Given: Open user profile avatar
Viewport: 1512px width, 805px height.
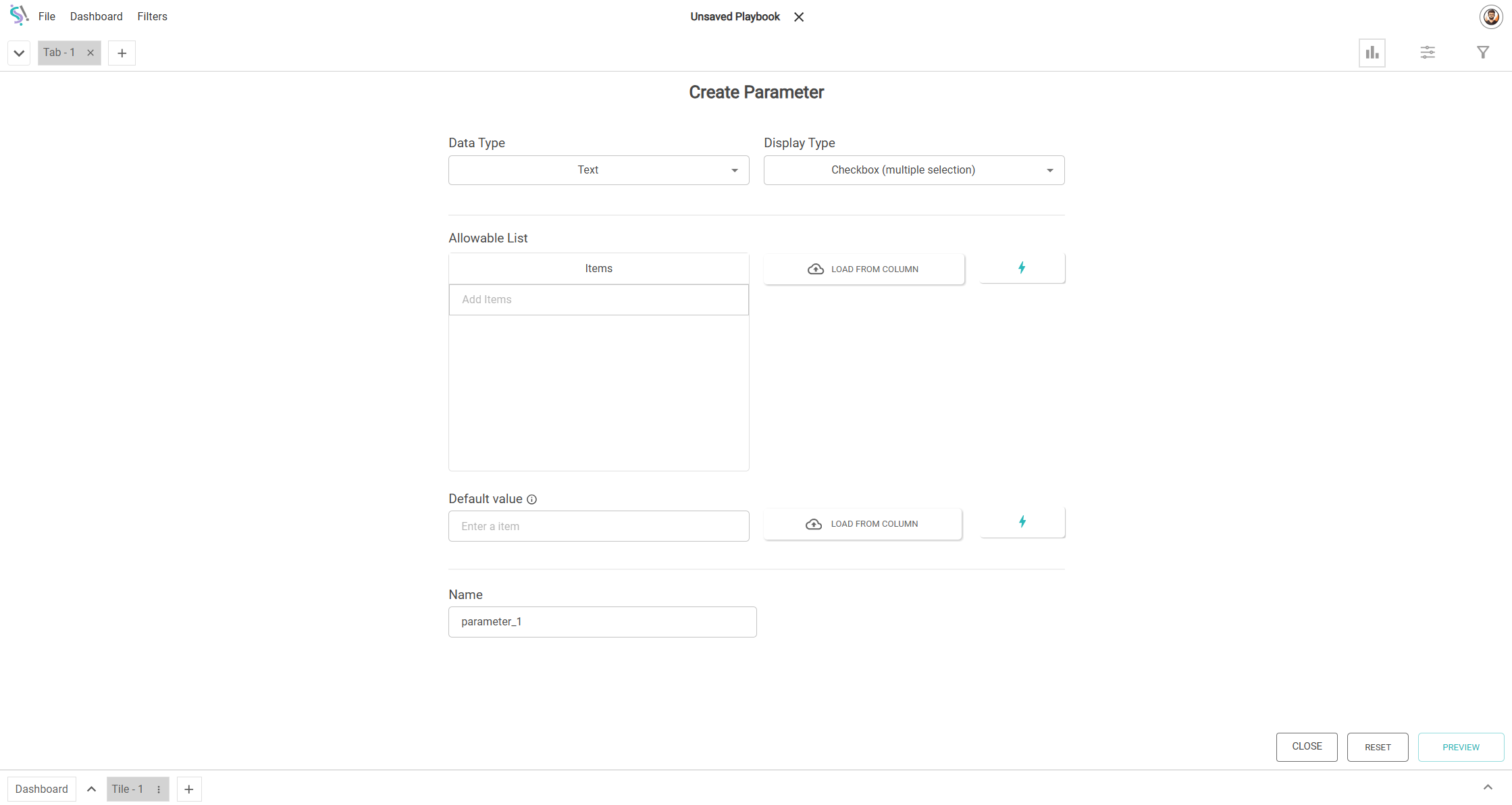Looking at the screenshot, I should coord(1490,17).
